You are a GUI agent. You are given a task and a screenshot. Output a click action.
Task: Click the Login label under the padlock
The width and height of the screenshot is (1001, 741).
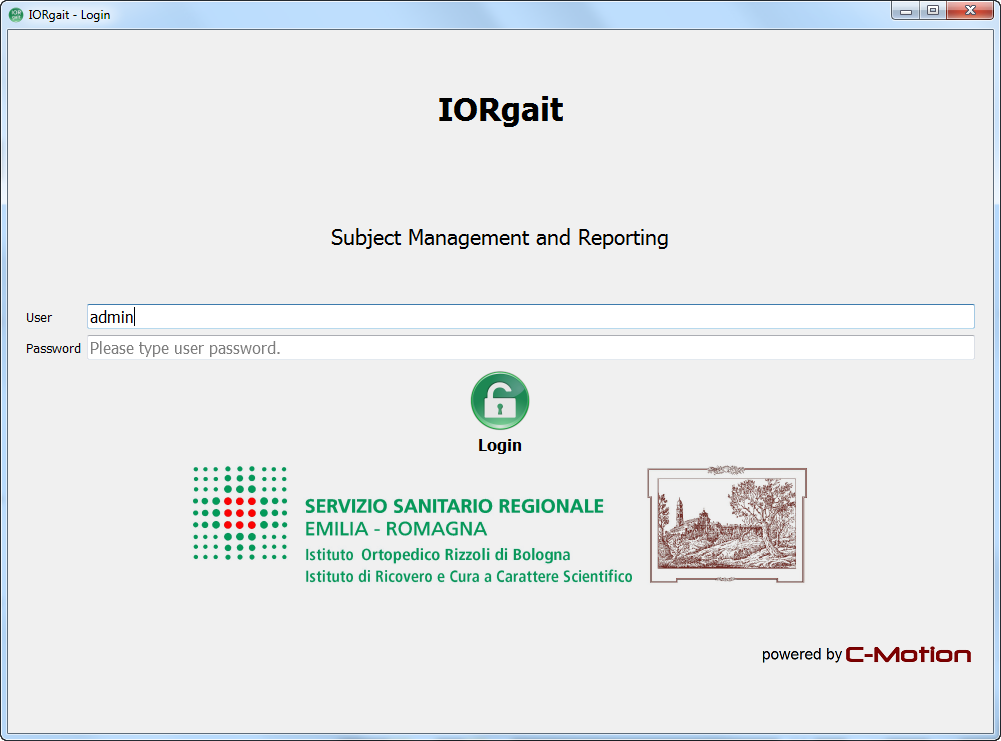(x=500, y=445)
